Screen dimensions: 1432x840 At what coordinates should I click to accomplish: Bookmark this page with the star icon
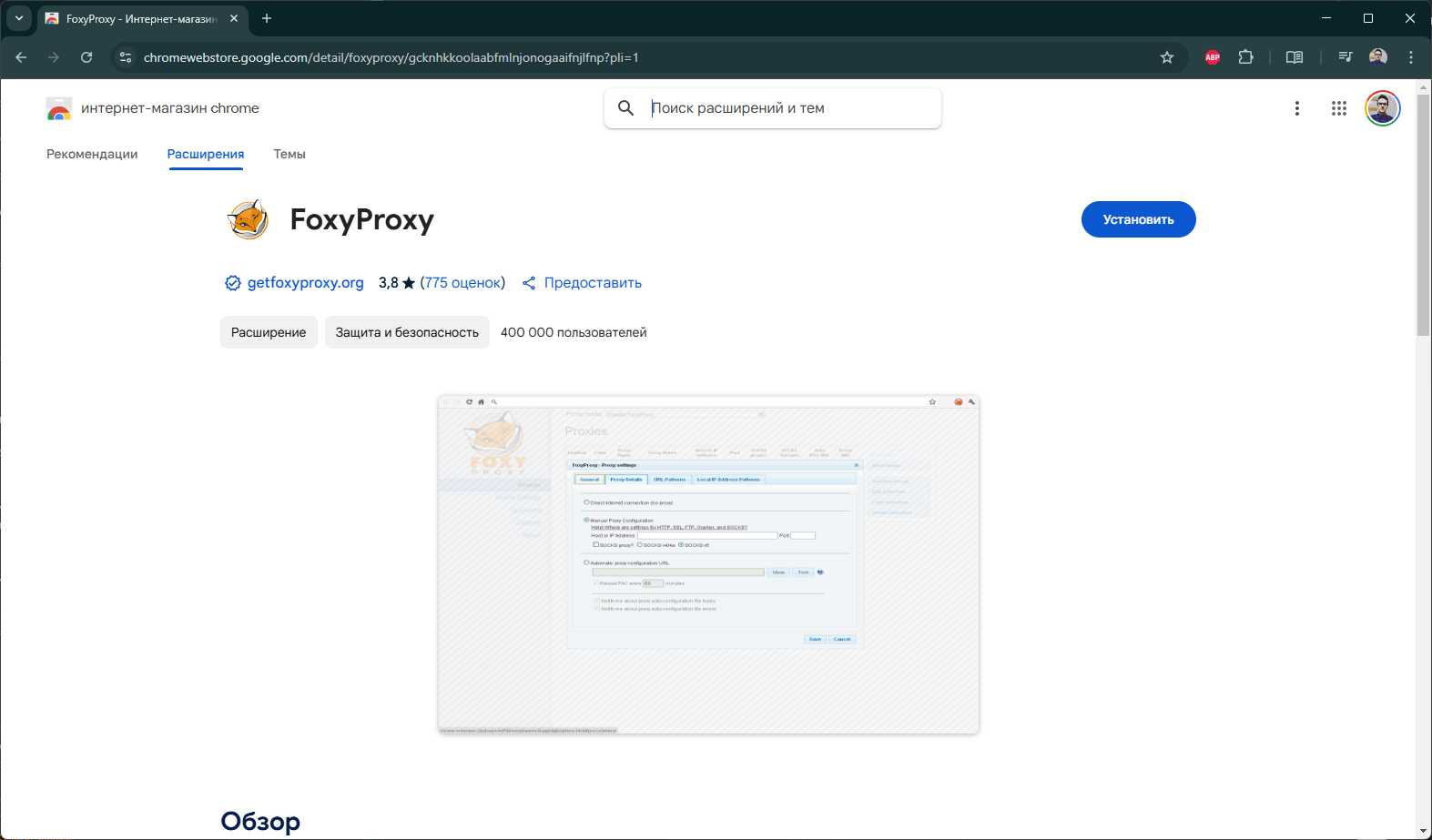(x=1167, y=57)
